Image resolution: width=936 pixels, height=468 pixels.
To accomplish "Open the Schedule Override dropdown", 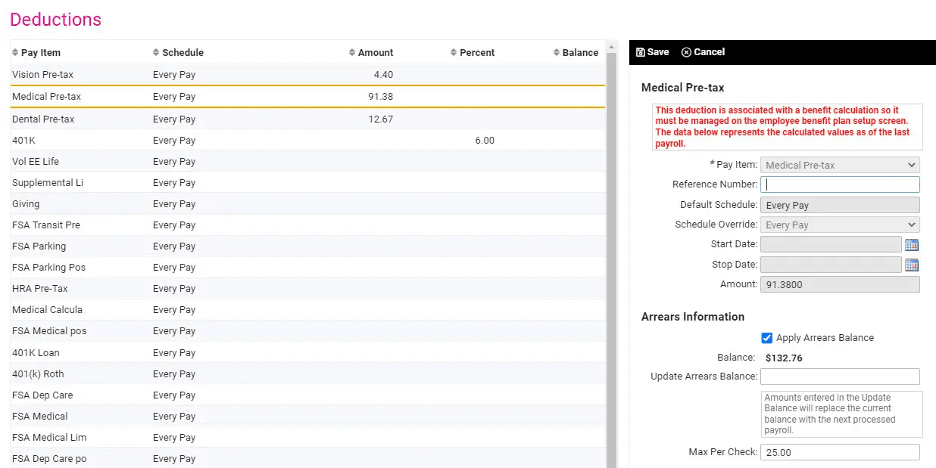I will [839, 225].
